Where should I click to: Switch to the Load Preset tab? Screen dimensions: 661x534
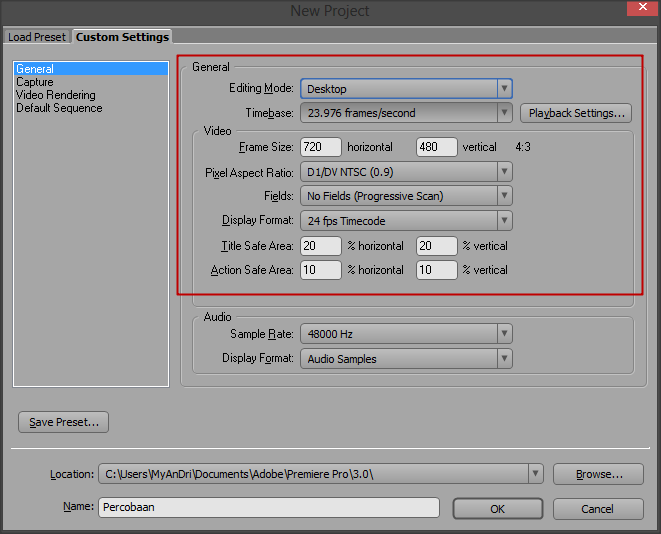[x=37, y=37]
